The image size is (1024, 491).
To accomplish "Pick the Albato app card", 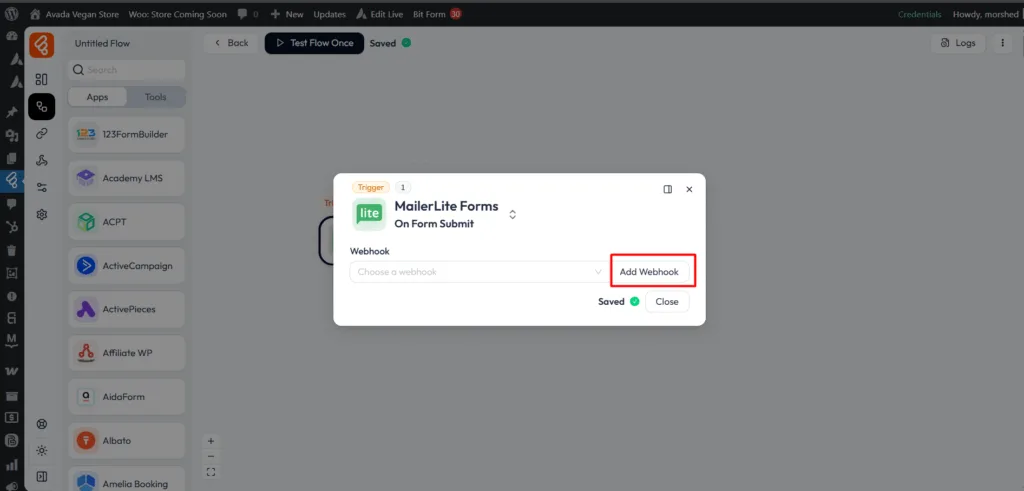I will coord(127,441).
